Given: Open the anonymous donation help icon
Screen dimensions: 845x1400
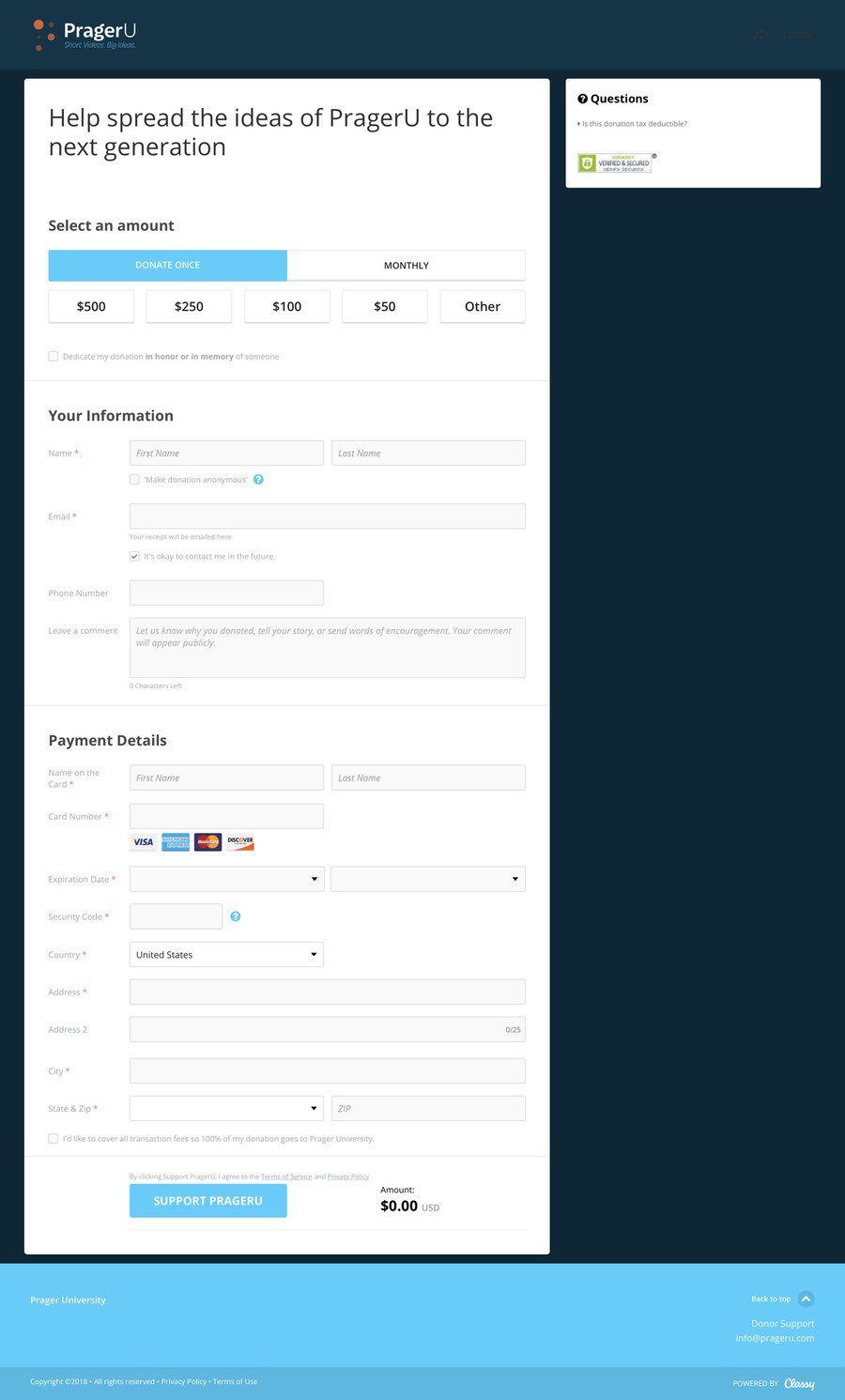Looking at the screenshot, I should [258, 479].
